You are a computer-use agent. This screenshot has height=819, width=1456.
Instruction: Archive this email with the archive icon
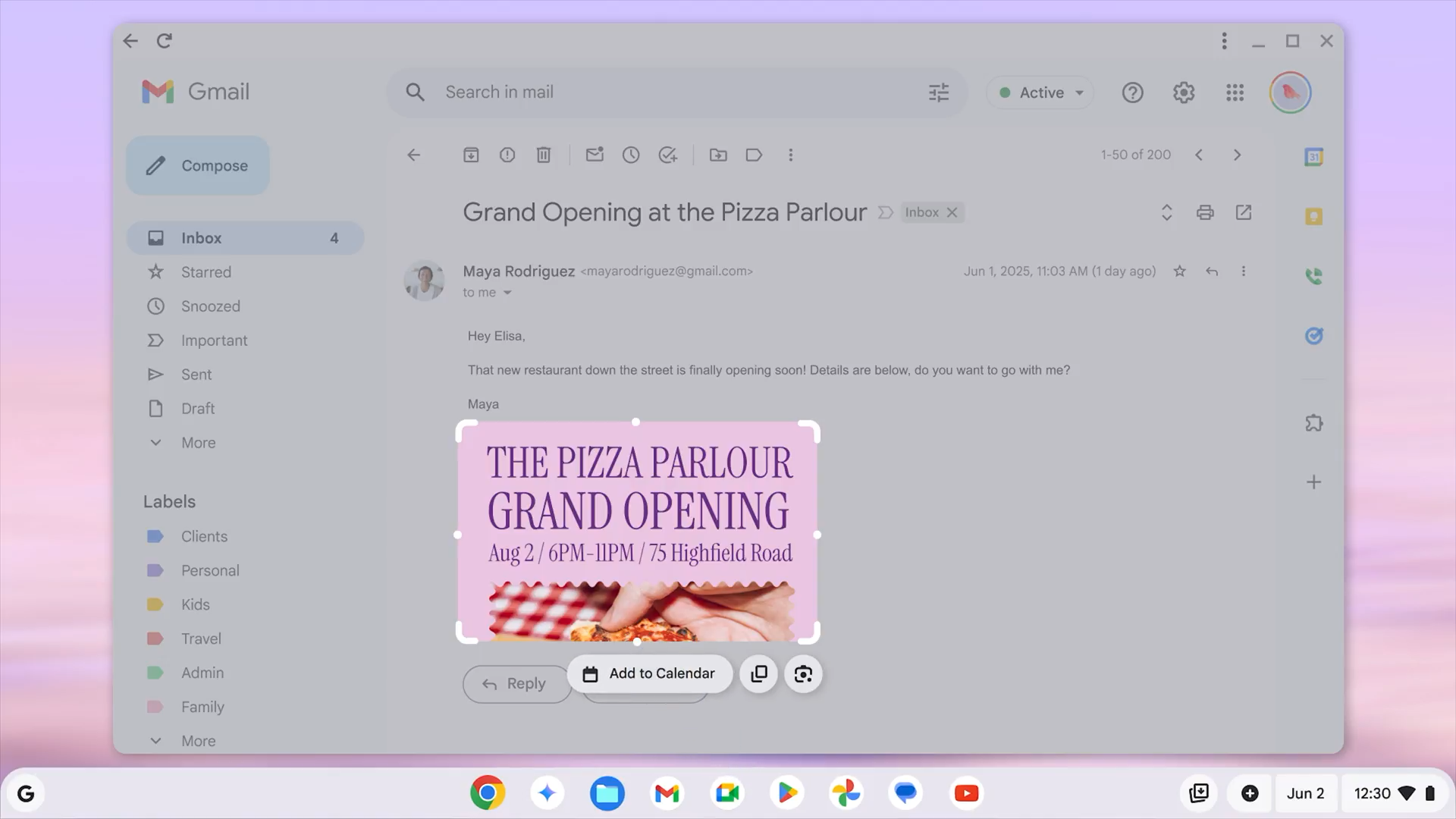coord(471,155)
